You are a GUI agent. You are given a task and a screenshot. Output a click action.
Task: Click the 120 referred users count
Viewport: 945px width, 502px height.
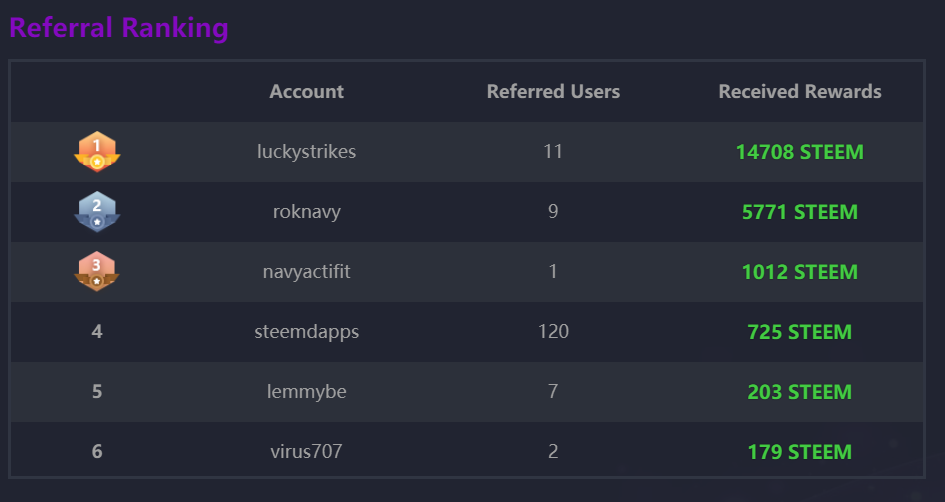coord(553,332)
